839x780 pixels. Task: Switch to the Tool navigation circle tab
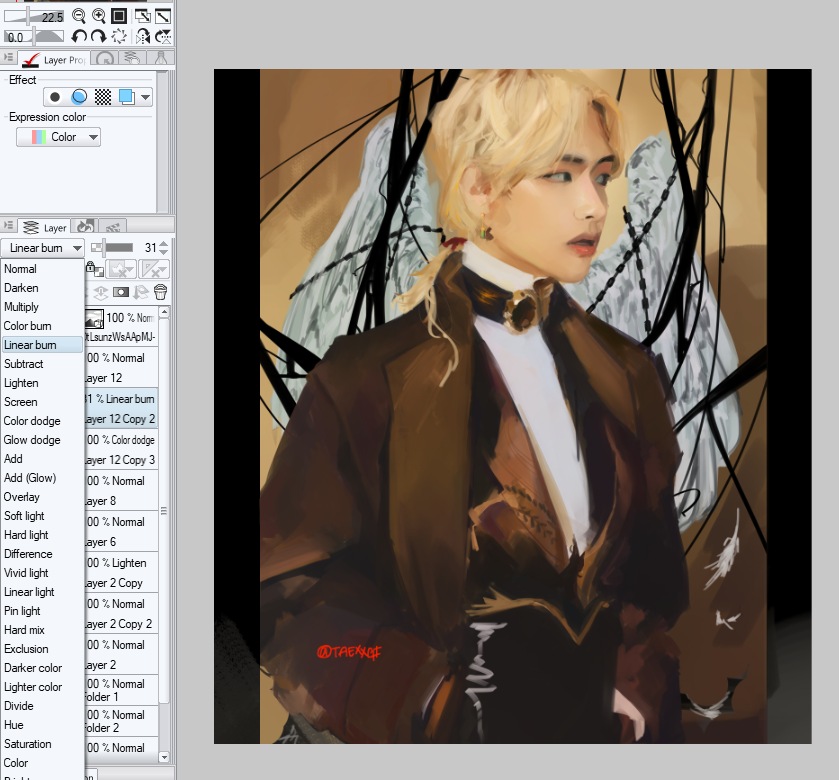tap(104, 58)
